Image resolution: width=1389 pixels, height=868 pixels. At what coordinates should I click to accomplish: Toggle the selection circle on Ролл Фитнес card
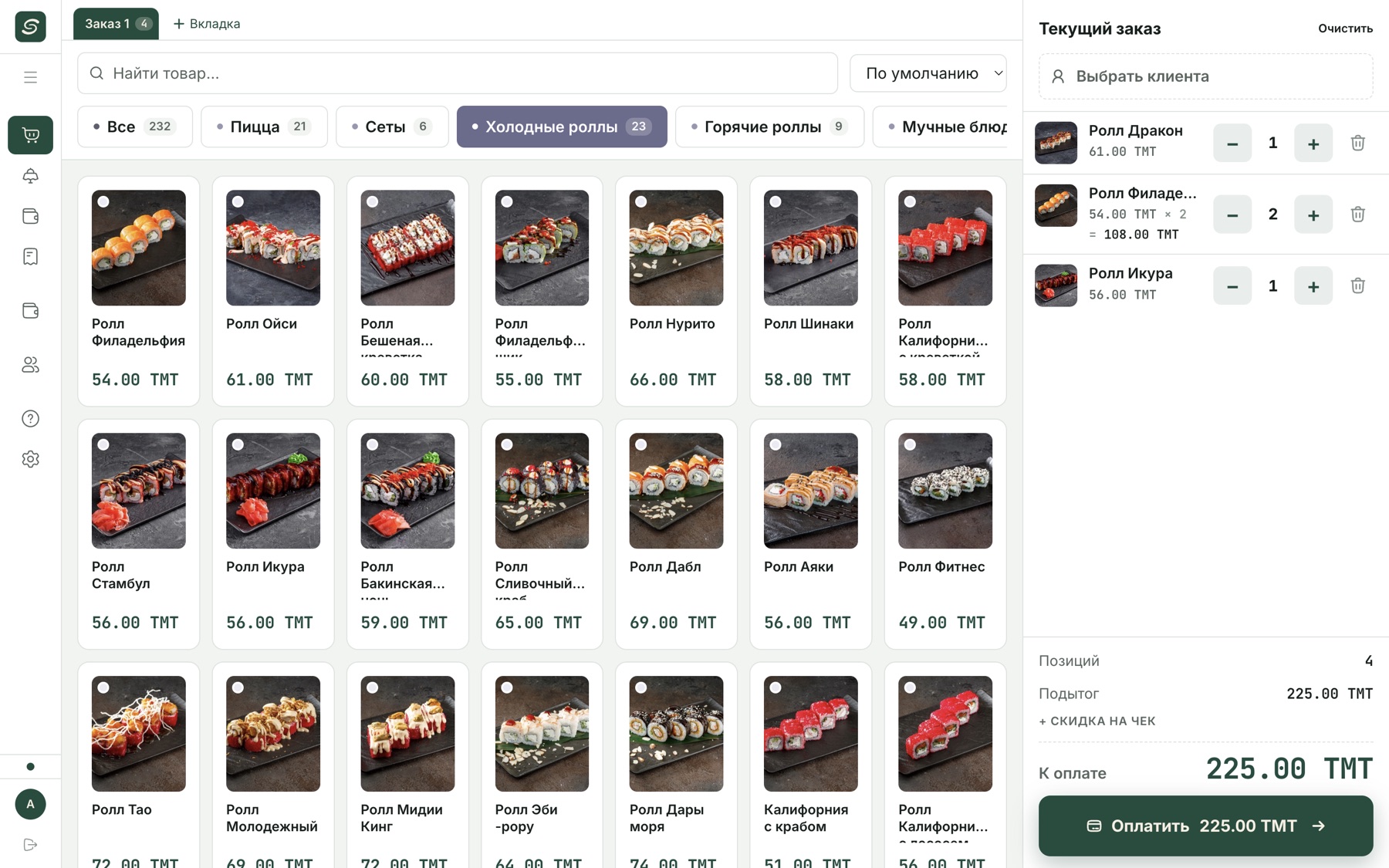click(x=910, y=444)
